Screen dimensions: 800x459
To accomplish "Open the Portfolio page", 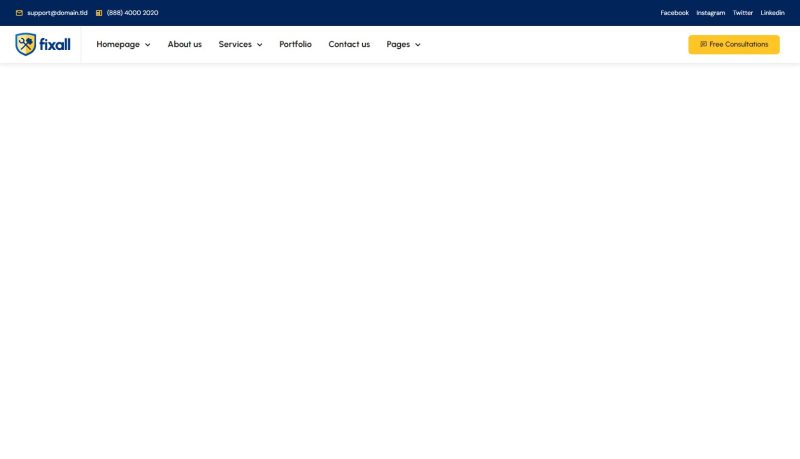I will [295, 44].
